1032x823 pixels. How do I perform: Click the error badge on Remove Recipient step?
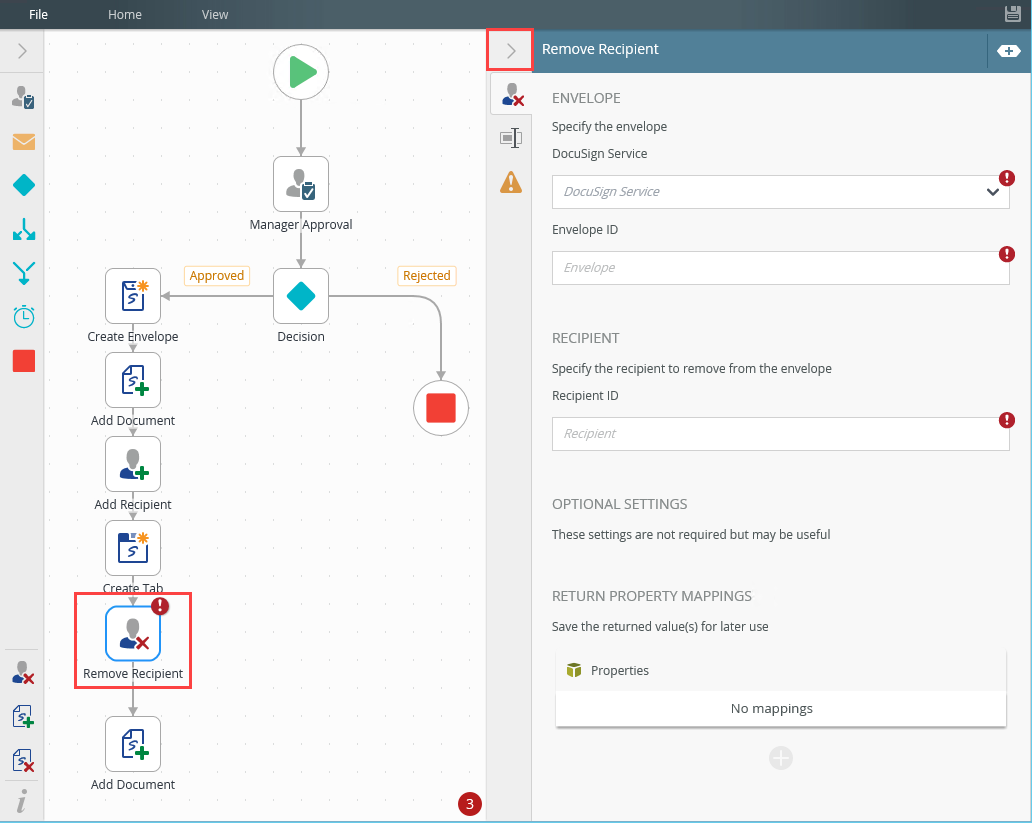point(160,606)
